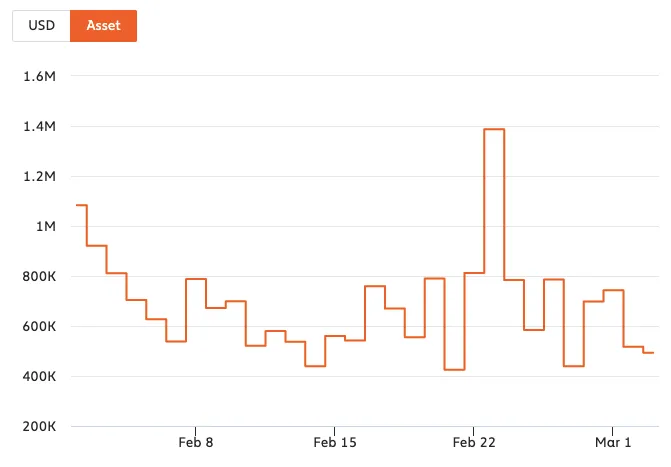Click the Feb 15 tick label

(x=335, y=442)
